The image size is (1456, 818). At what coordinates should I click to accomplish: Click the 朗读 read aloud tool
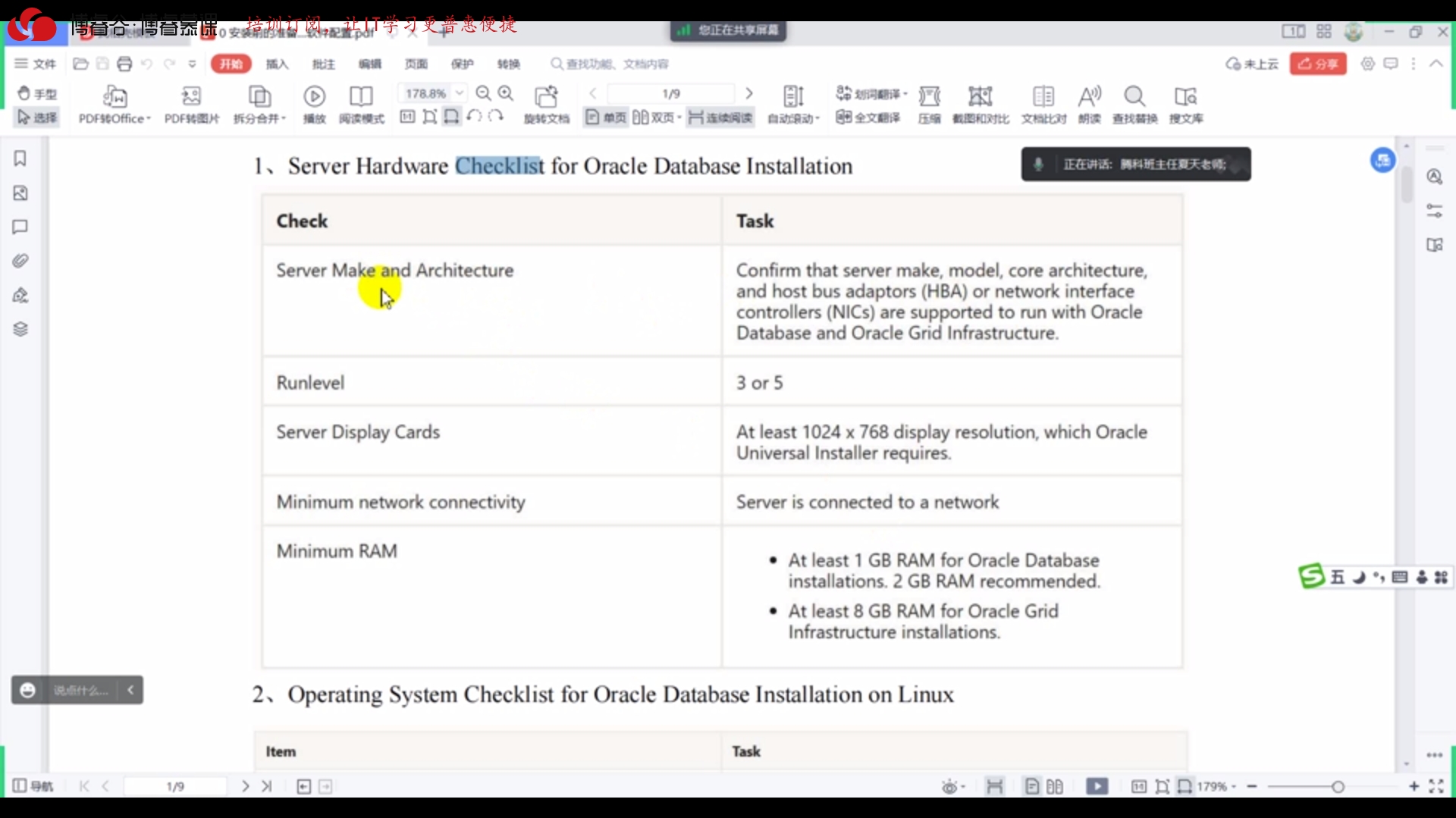(x=1090, y=105)
